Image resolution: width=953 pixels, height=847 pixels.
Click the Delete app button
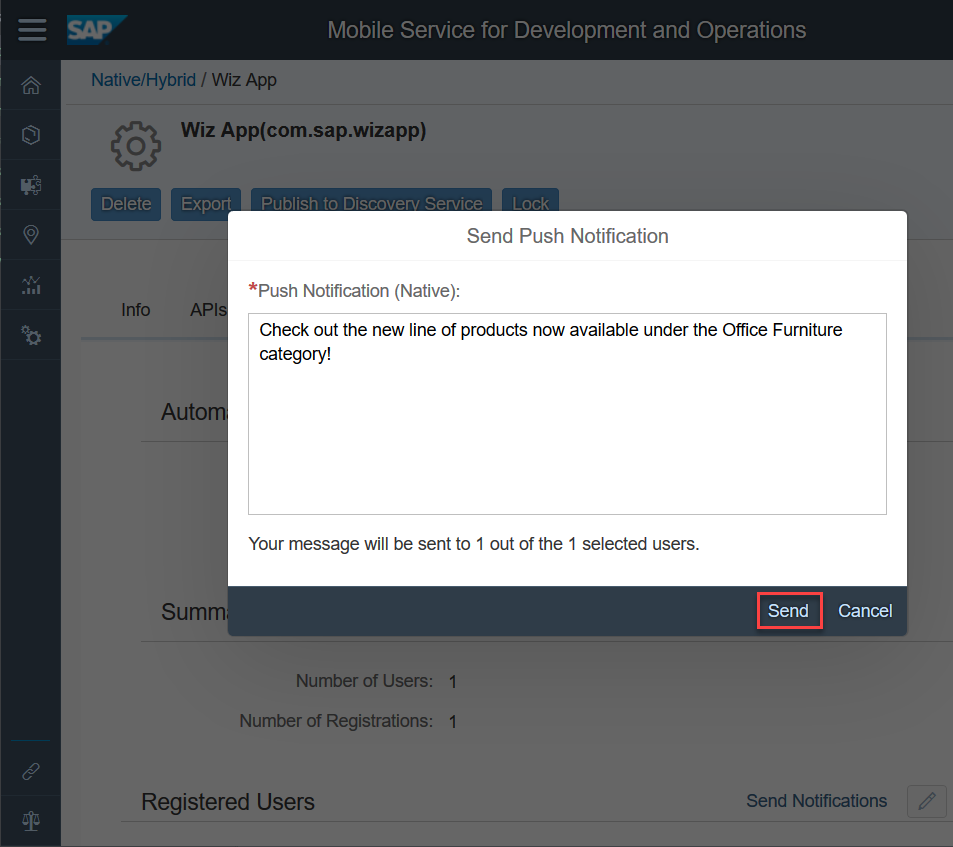126,204
